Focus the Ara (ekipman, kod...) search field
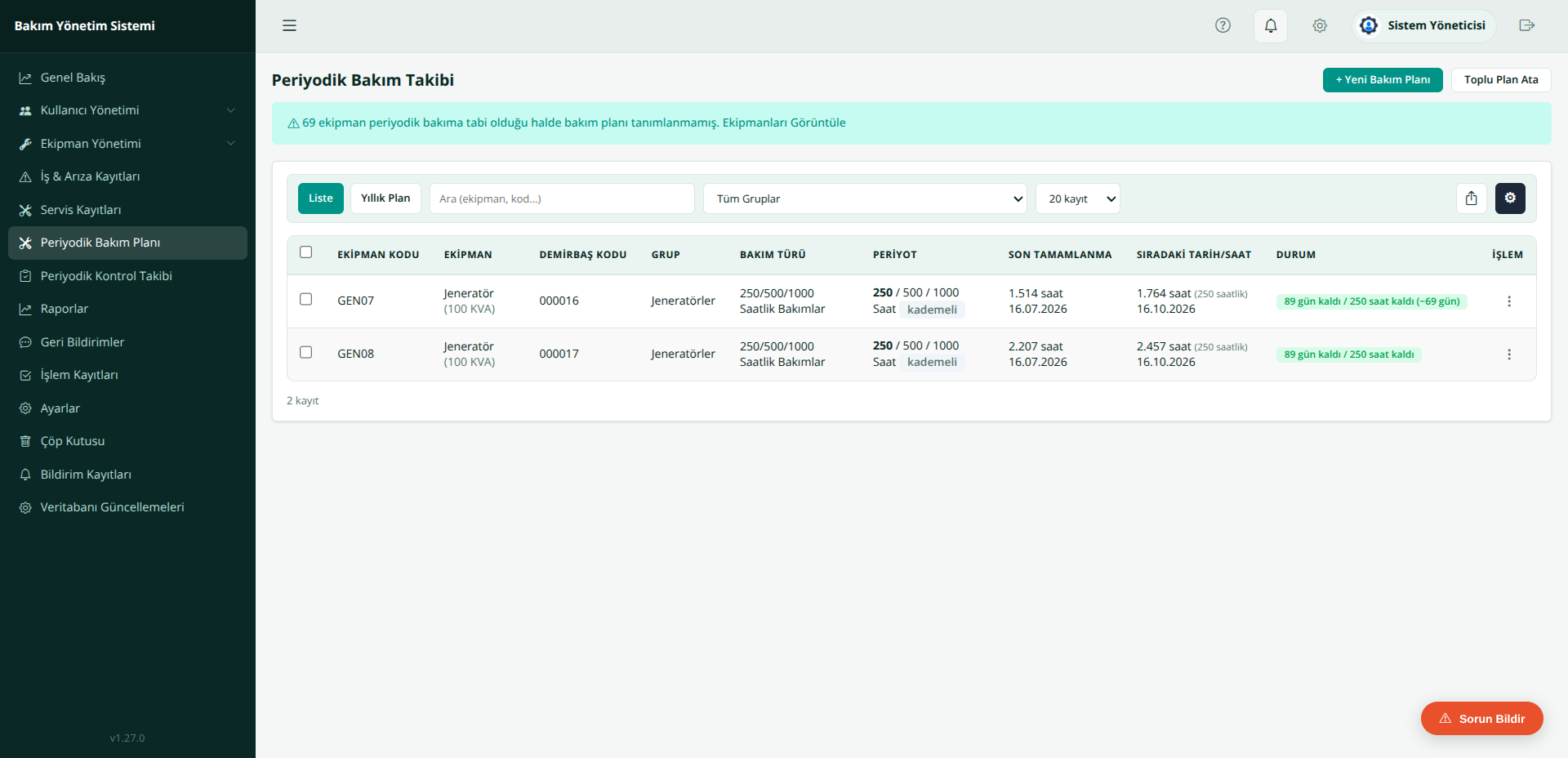The width and height of the screenshot is (1568, 758). (x=562, y=198)
